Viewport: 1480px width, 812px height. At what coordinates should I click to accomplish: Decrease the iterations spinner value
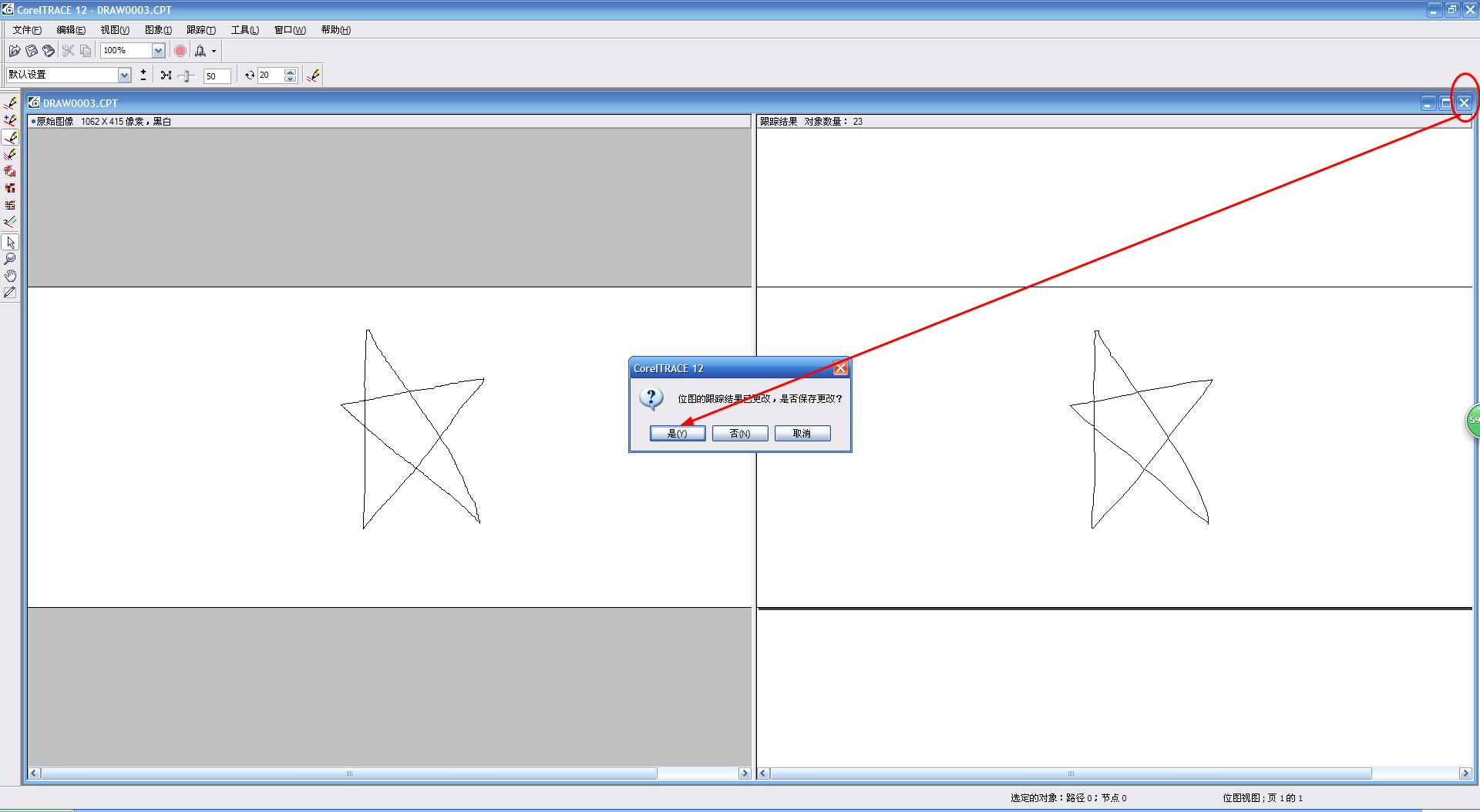(291, 79)
